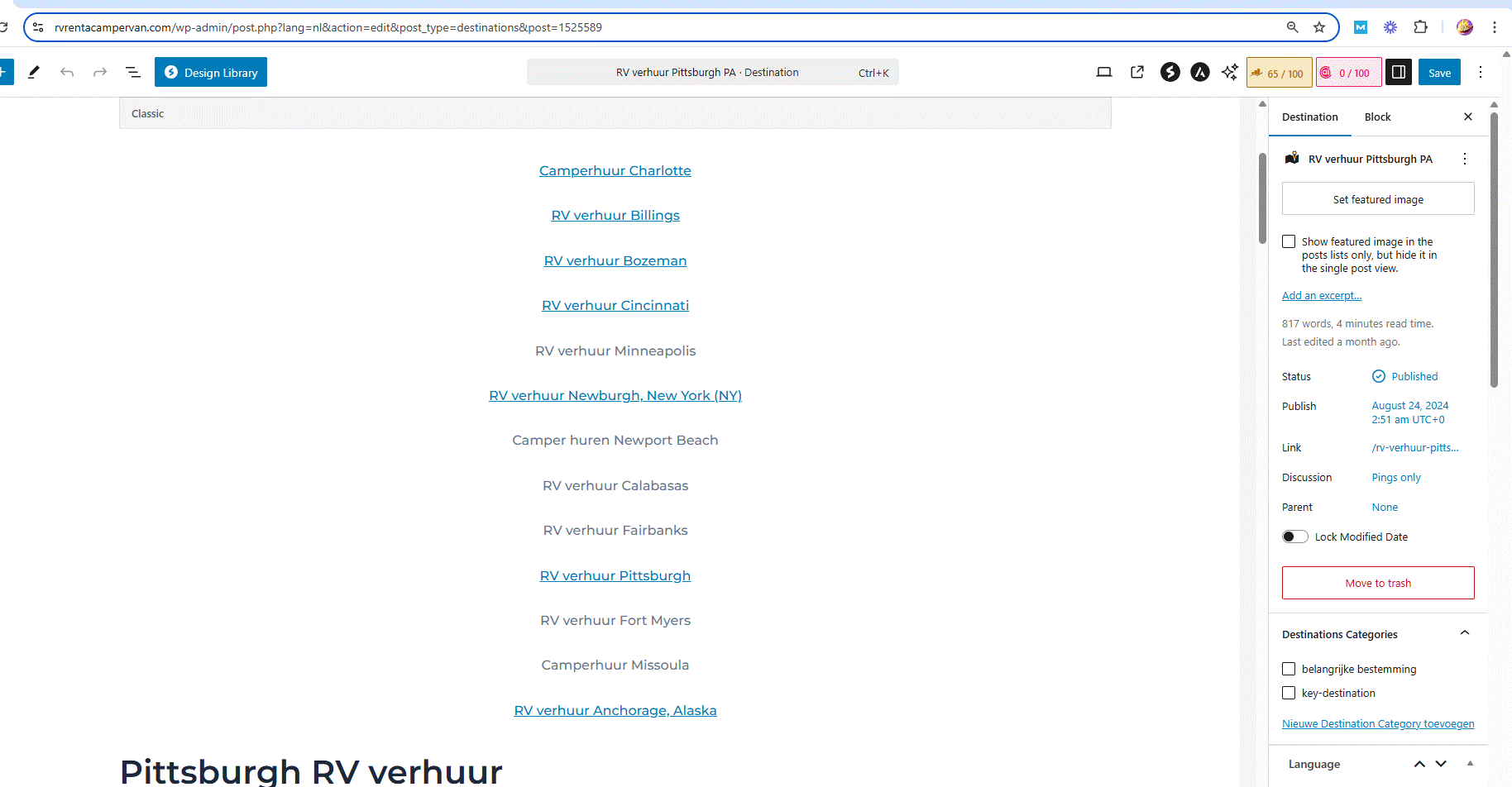
Task: Undo the last change
Action: tap(67, 72)
